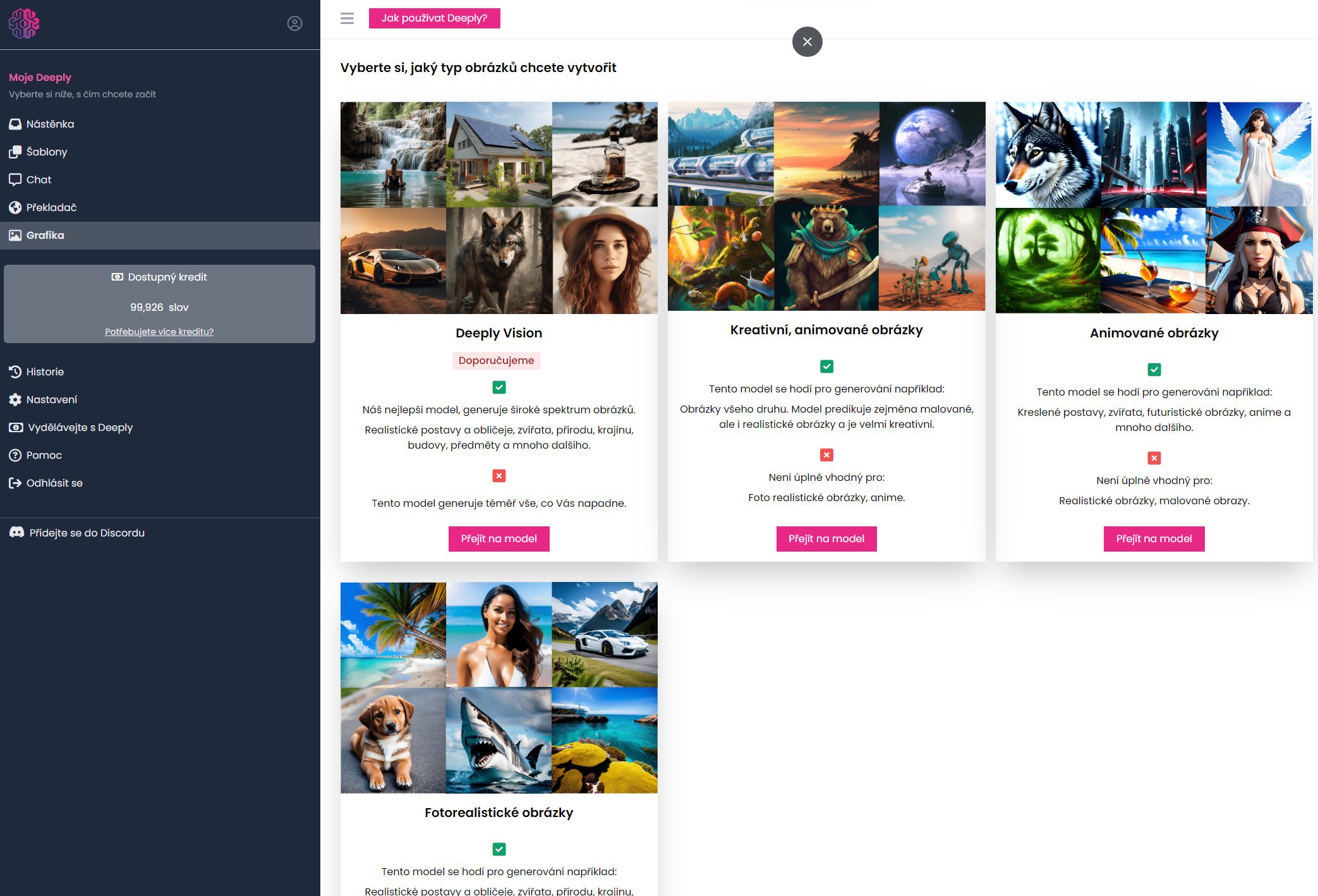The width and height of the screenshot is (1318, 896).
Task: Click green check in Animované obrázky card
Action: coord(1154,370)
